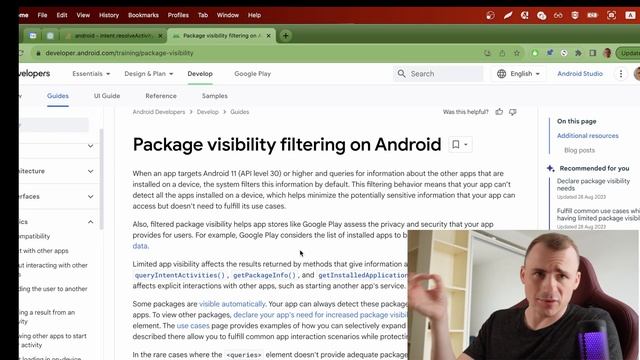Click the first pinned tab icon
Screen dimensions: 640x360
[33, 36]
